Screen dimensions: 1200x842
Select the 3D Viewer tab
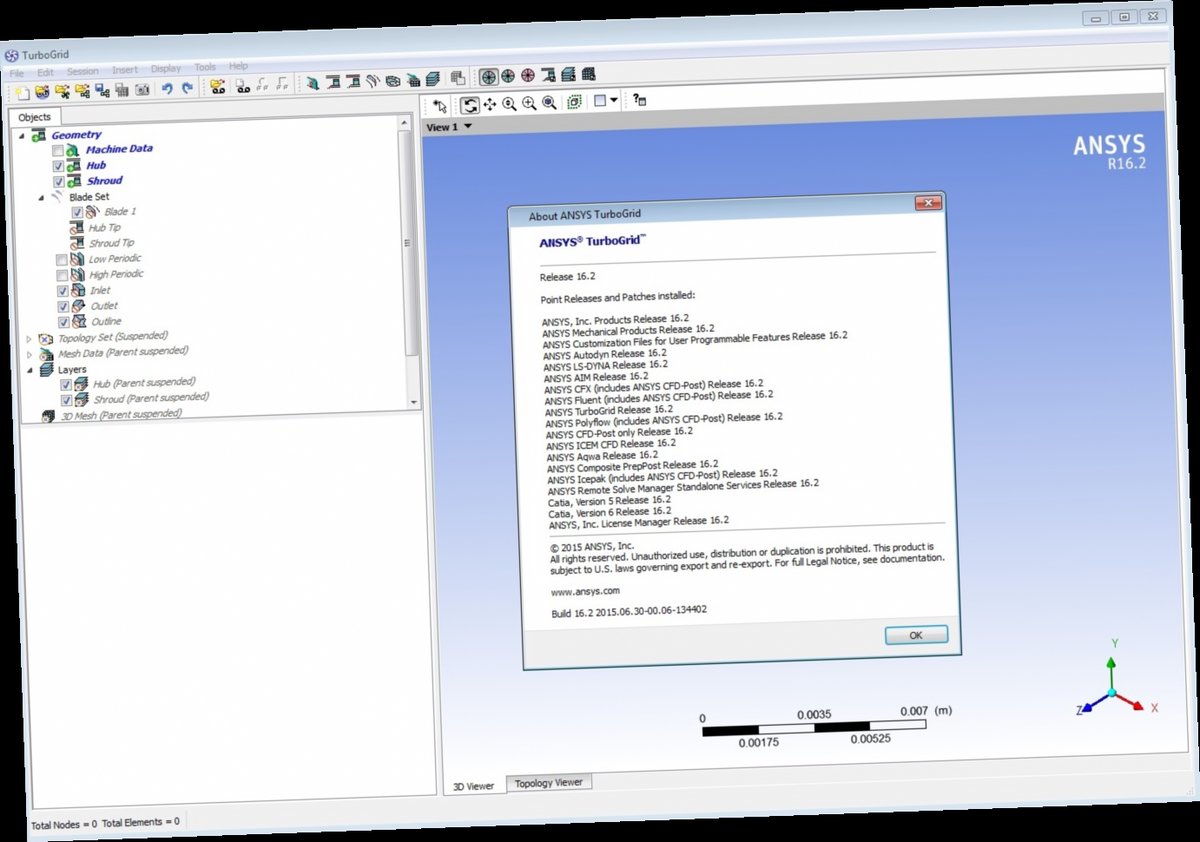[474, 786]
